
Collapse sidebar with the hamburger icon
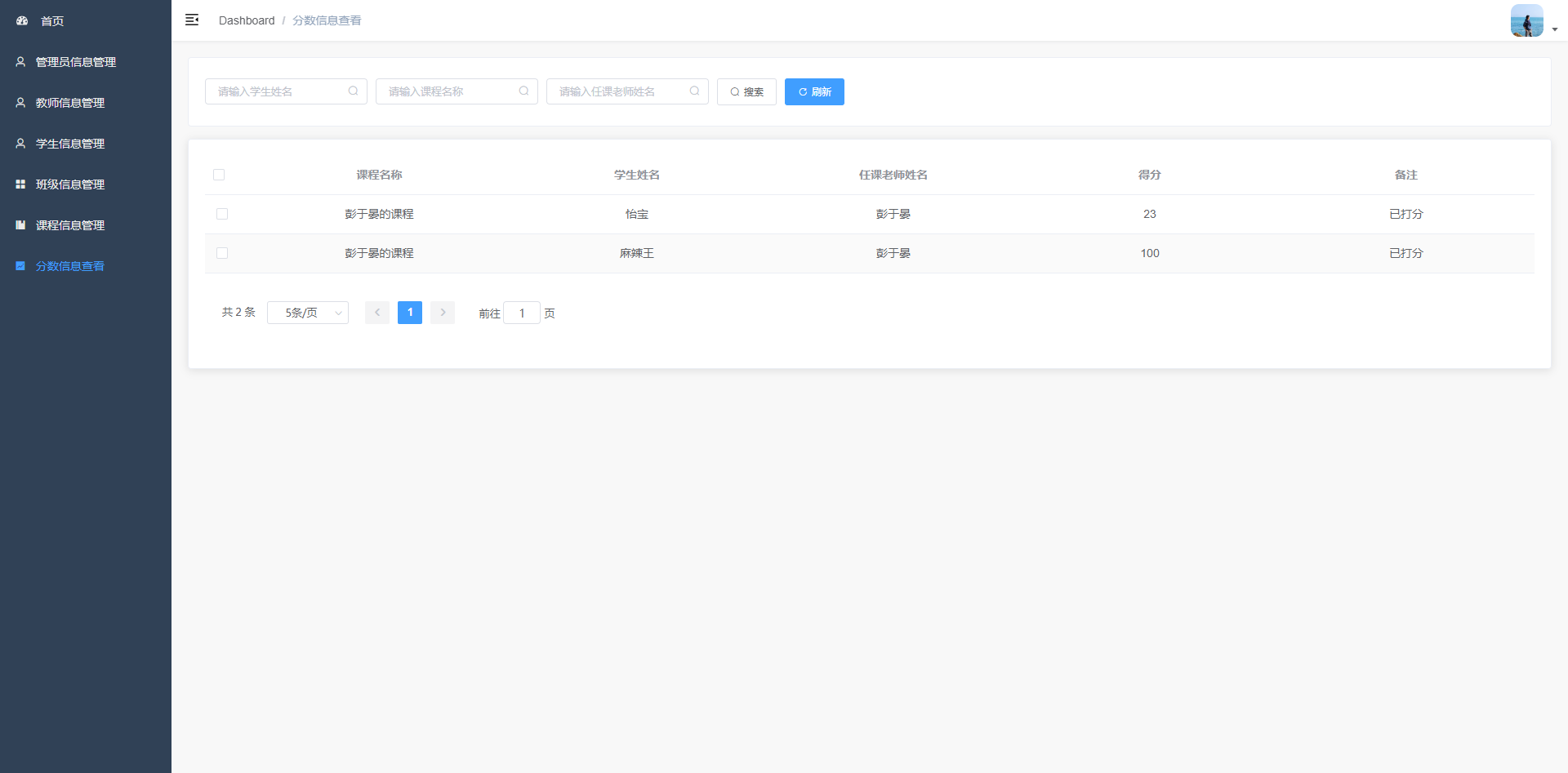192,20
